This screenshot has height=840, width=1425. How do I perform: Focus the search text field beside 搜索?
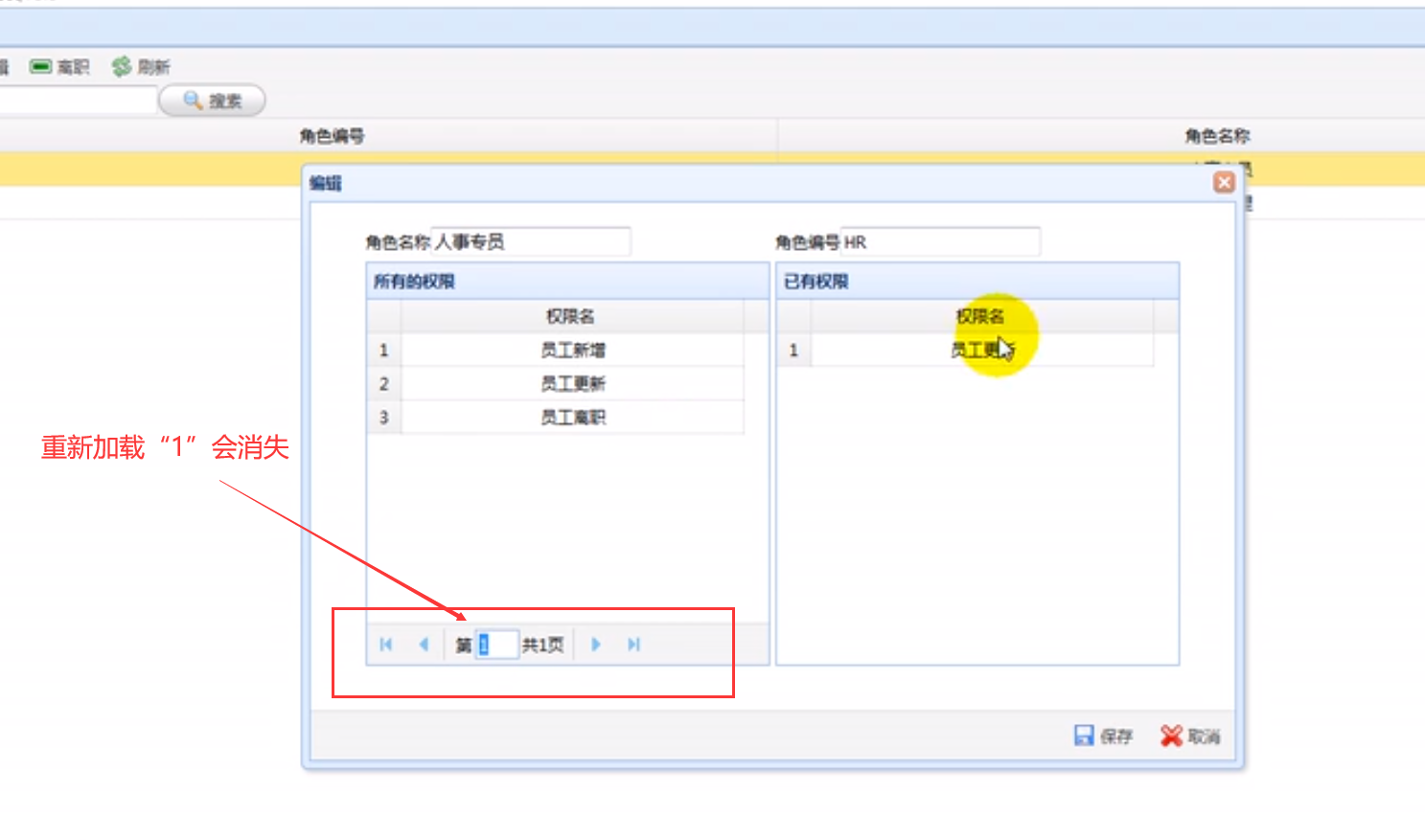coord(77,101)
